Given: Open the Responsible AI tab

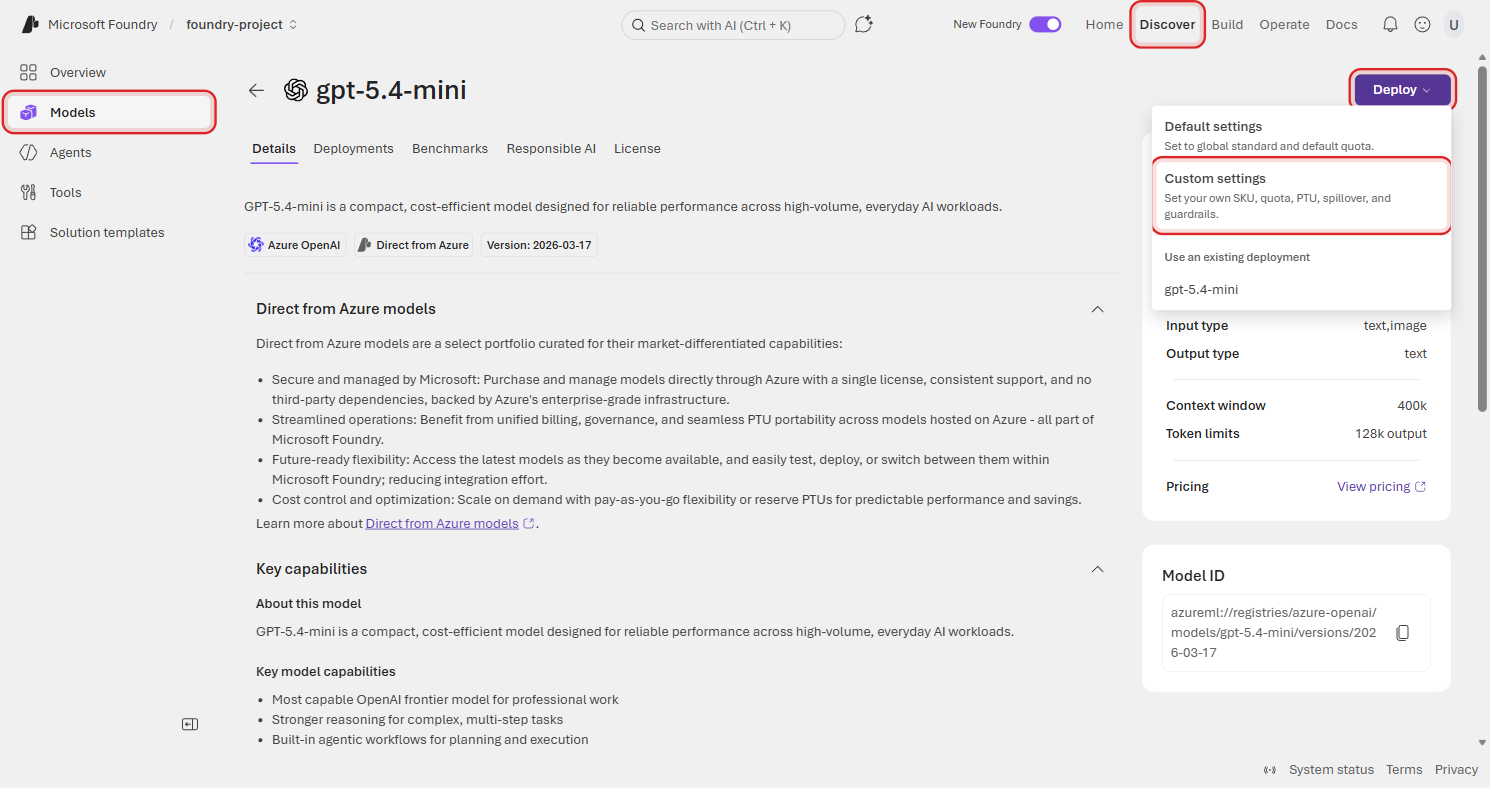Looking at the screenshot, I should coord(551,149).
